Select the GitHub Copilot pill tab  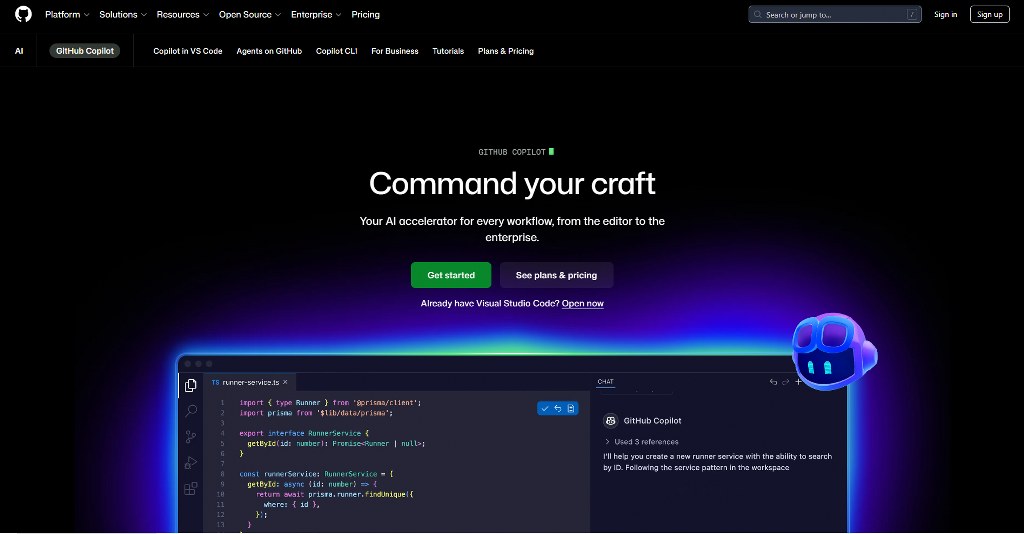point(85,51)
